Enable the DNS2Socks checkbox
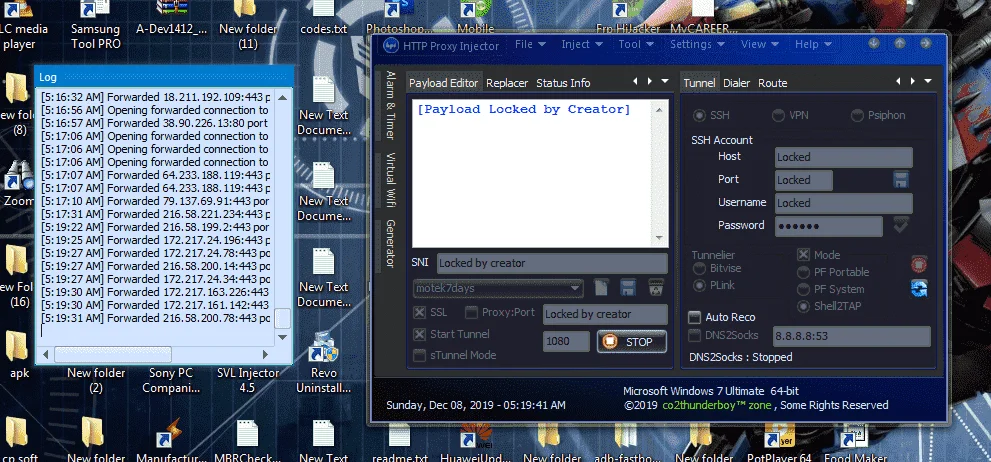 pos(695,336)
